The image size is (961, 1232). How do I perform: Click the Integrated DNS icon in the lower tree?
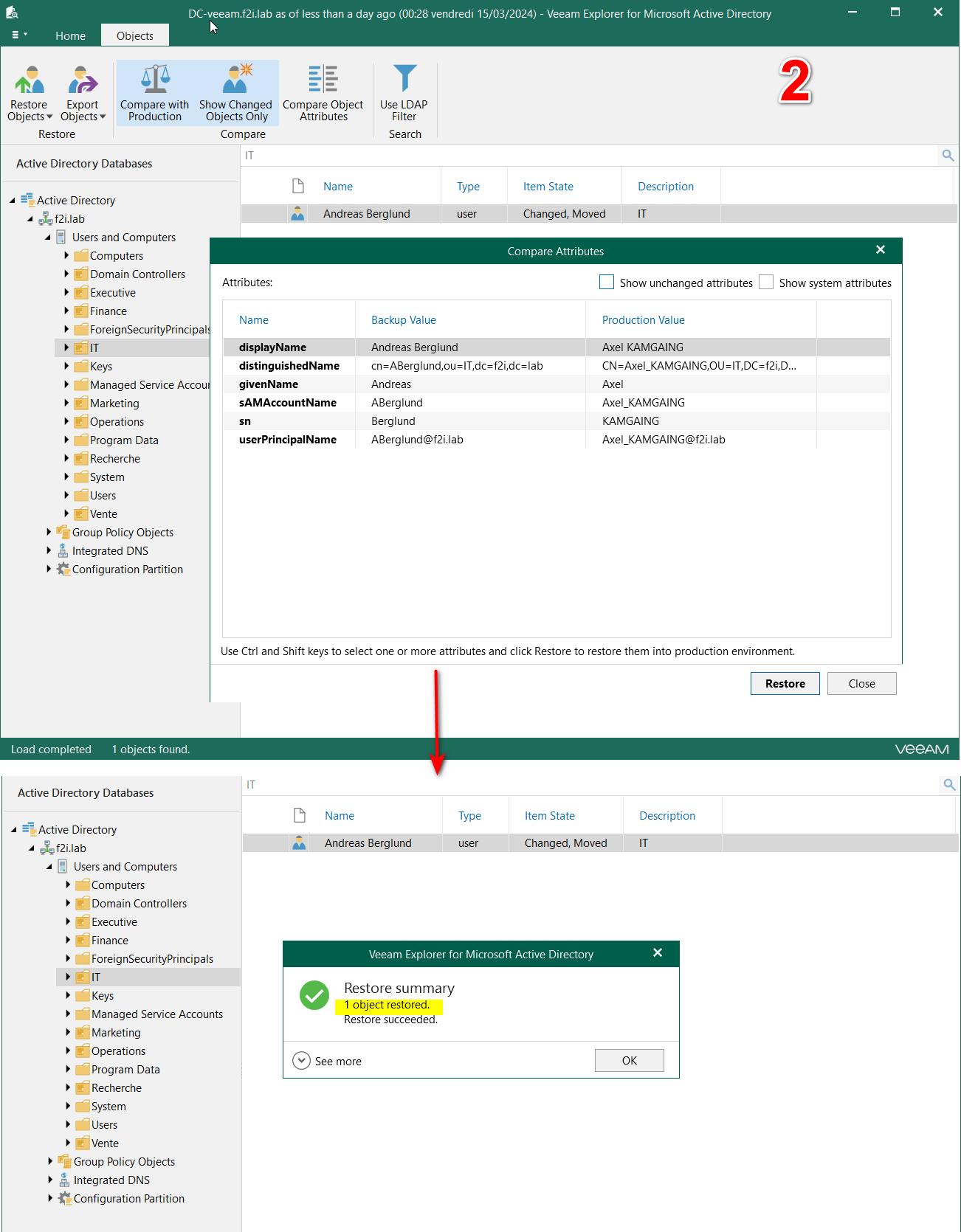coord(64,1180)
